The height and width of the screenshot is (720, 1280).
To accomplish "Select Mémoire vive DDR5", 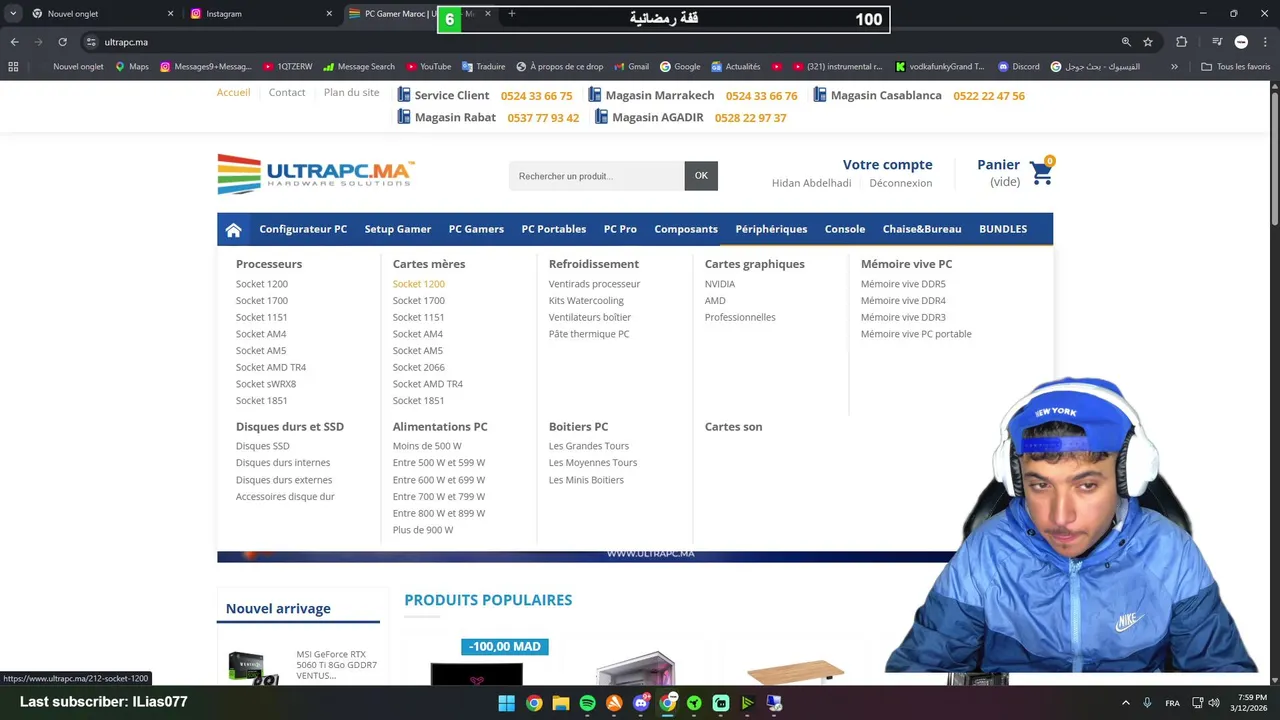I will (903, 284).
